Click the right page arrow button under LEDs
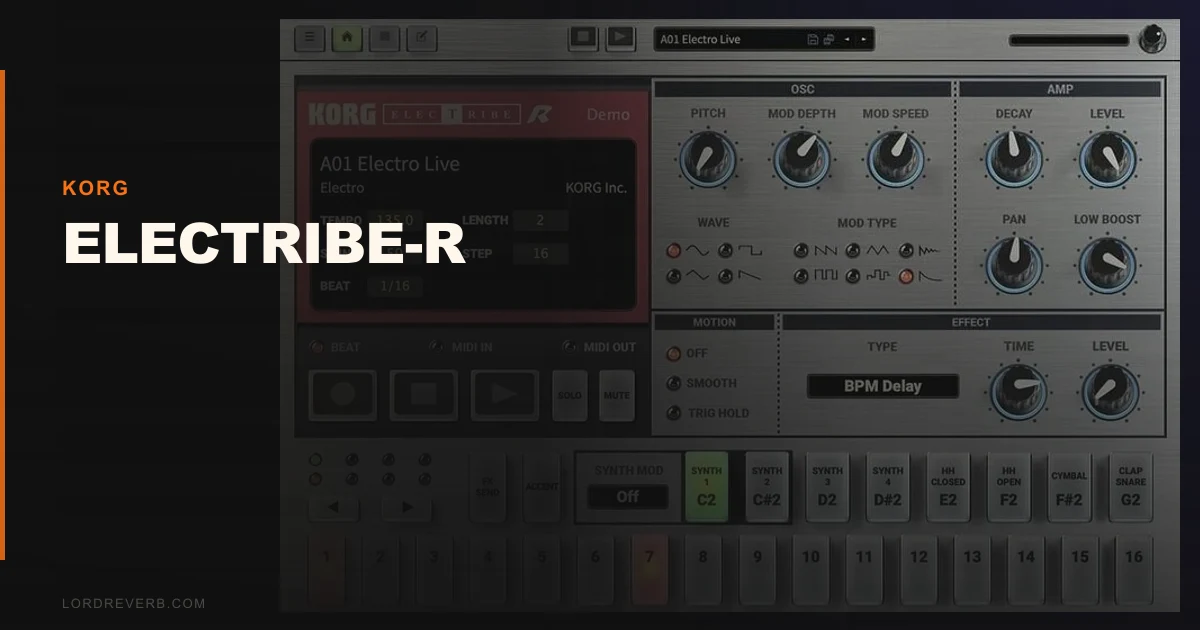 pos(407,507)
